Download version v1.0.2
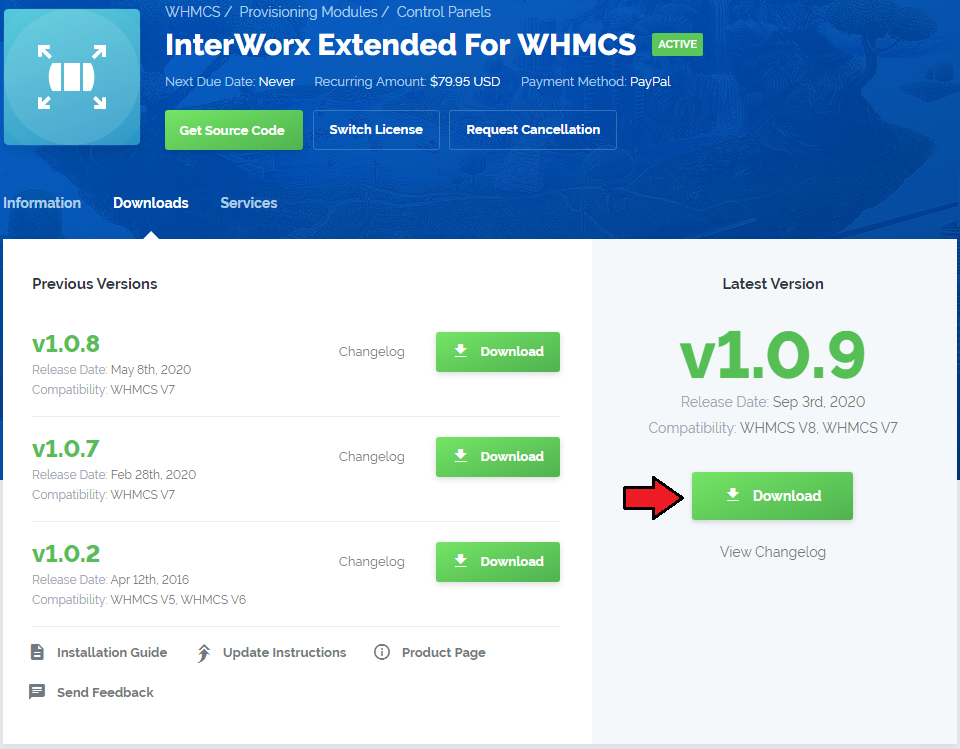Viewport: 960px width, 749px height. point(498,562)
